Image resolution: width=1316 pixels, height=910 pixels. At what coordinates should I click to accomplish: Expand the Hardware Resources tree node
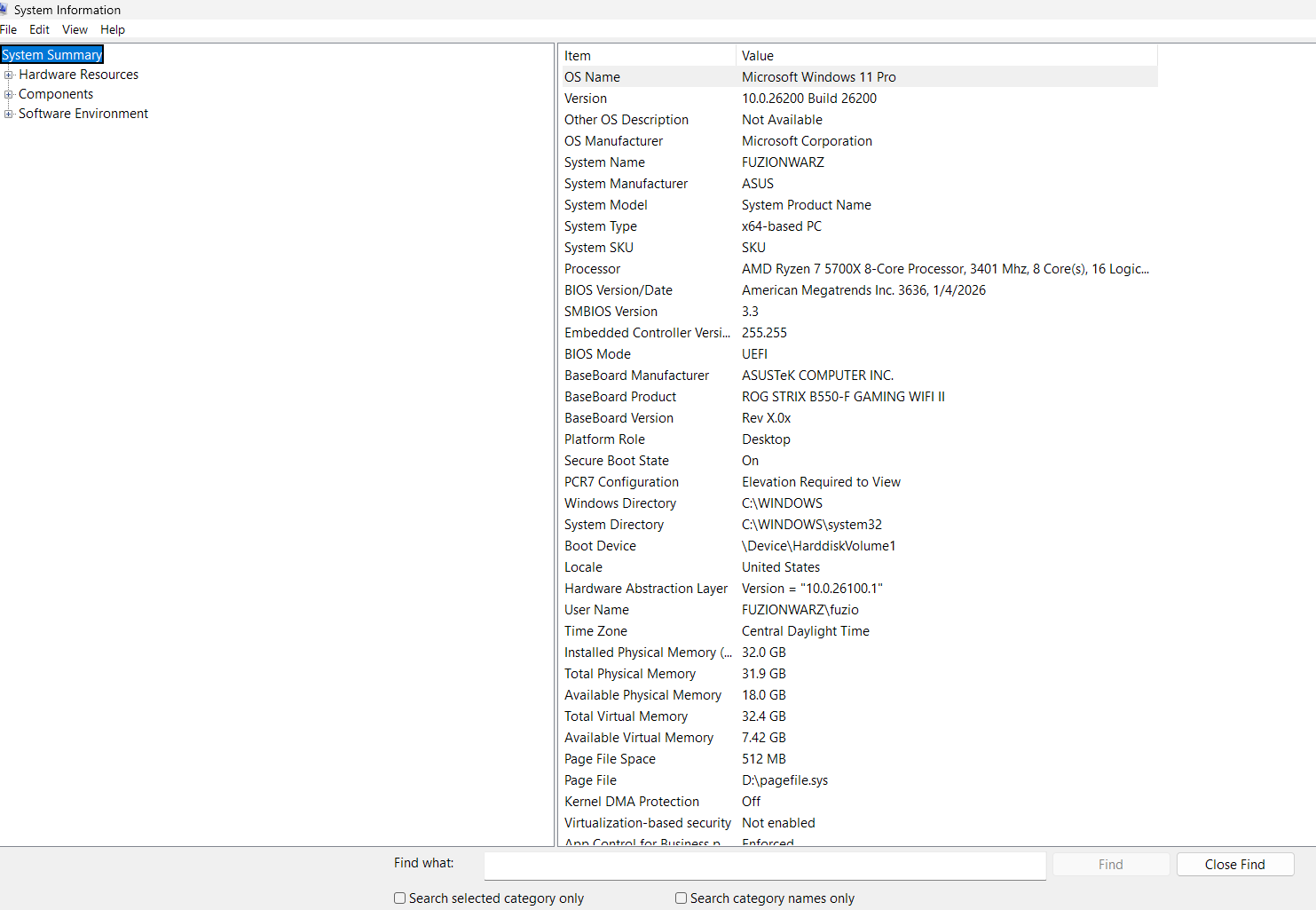9,75
